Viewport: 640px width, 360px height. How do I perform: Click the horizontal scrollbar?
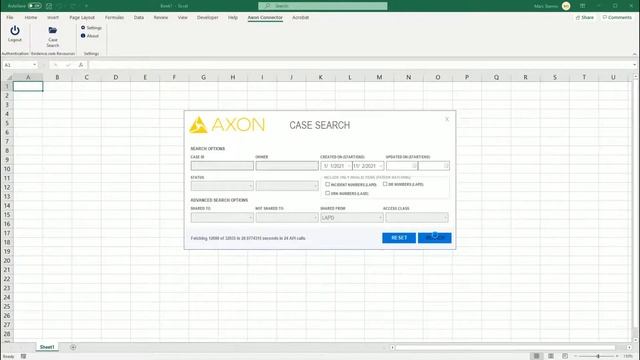click(505, 347)
